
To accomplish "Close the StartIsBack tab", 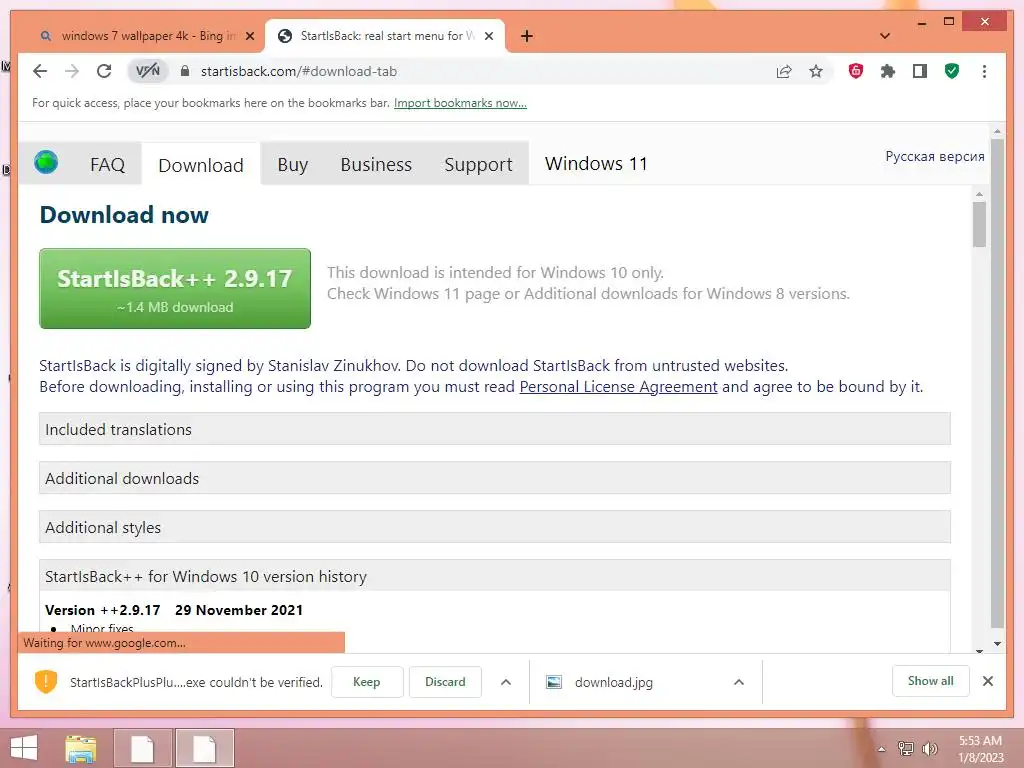I will tap(489, 36).
